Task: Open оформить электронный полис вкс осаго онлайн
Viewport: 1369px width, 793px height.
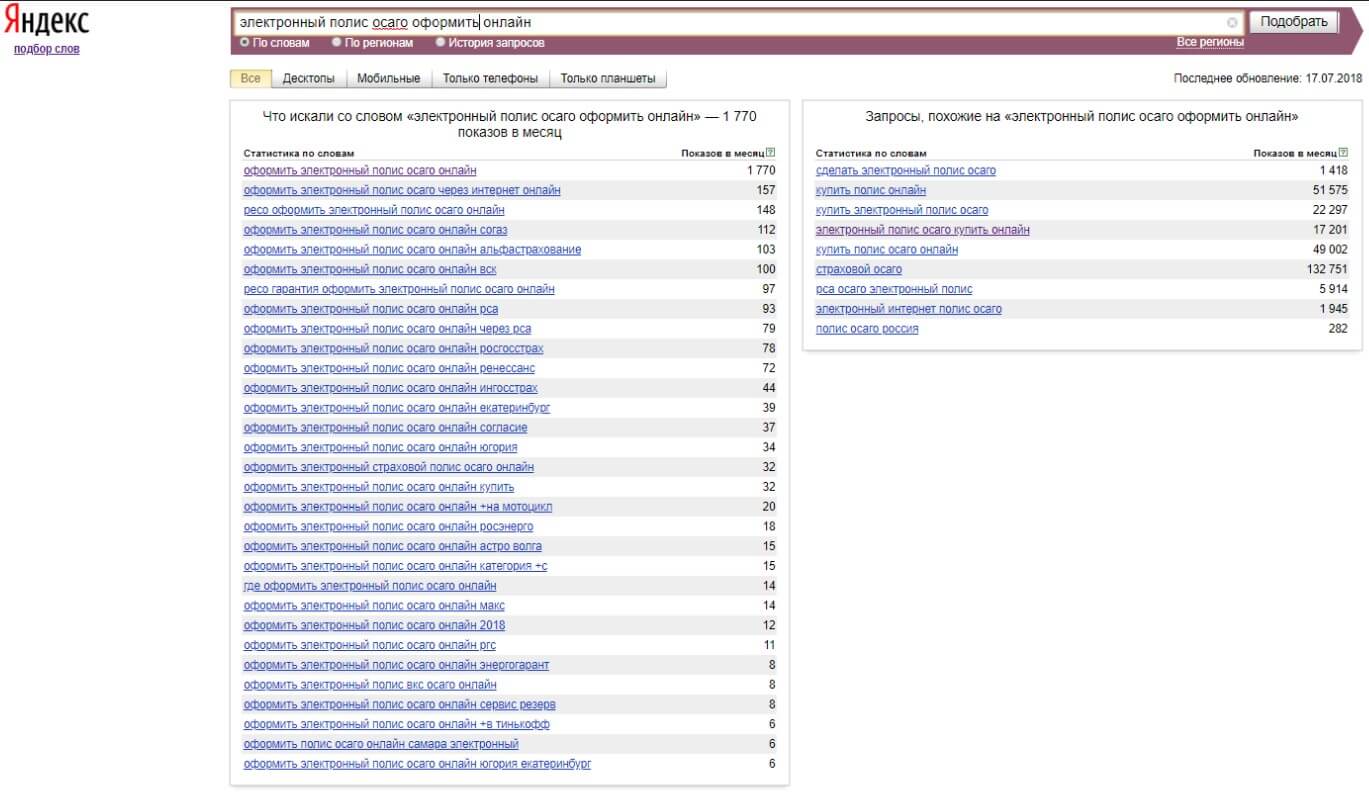Action: pos(370,684)
